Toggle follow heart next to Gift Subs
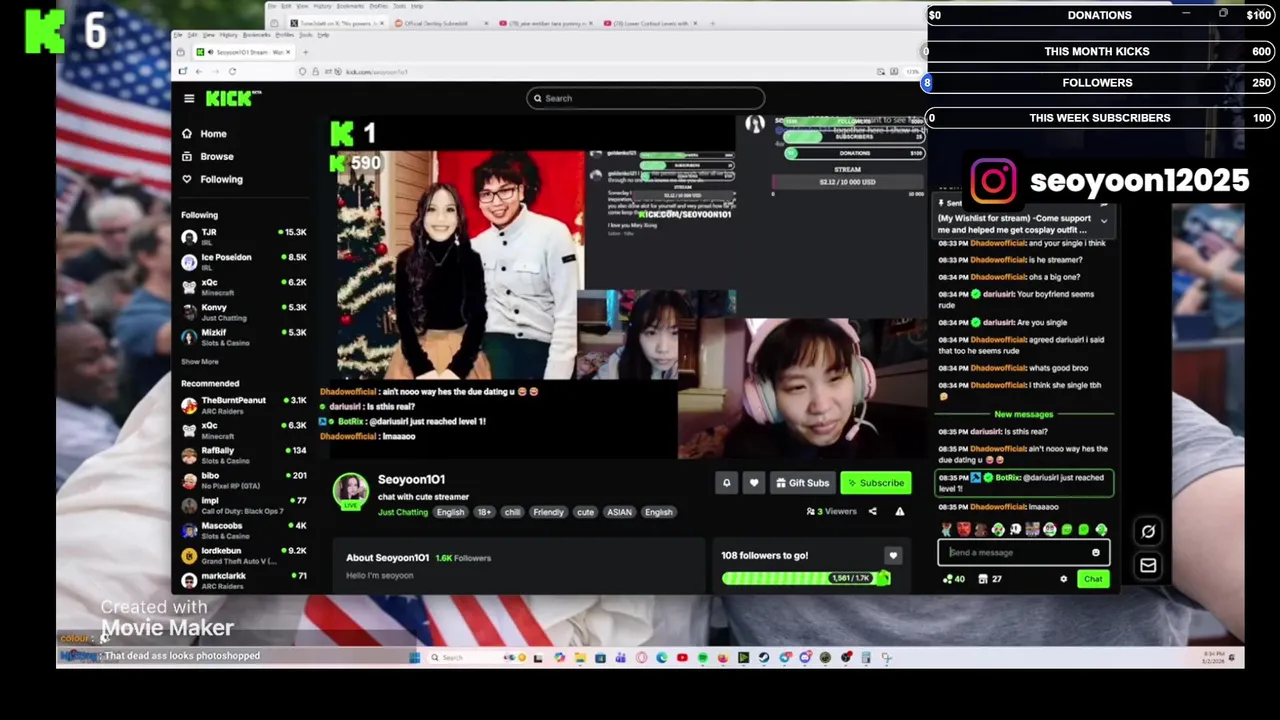Viewport: 1280px width, 720px height. [754, 483]
